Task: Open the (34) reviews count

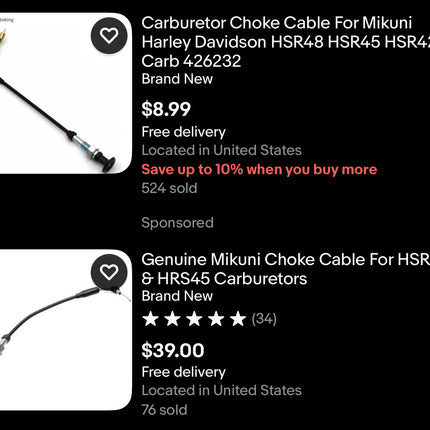Action: 264,319
